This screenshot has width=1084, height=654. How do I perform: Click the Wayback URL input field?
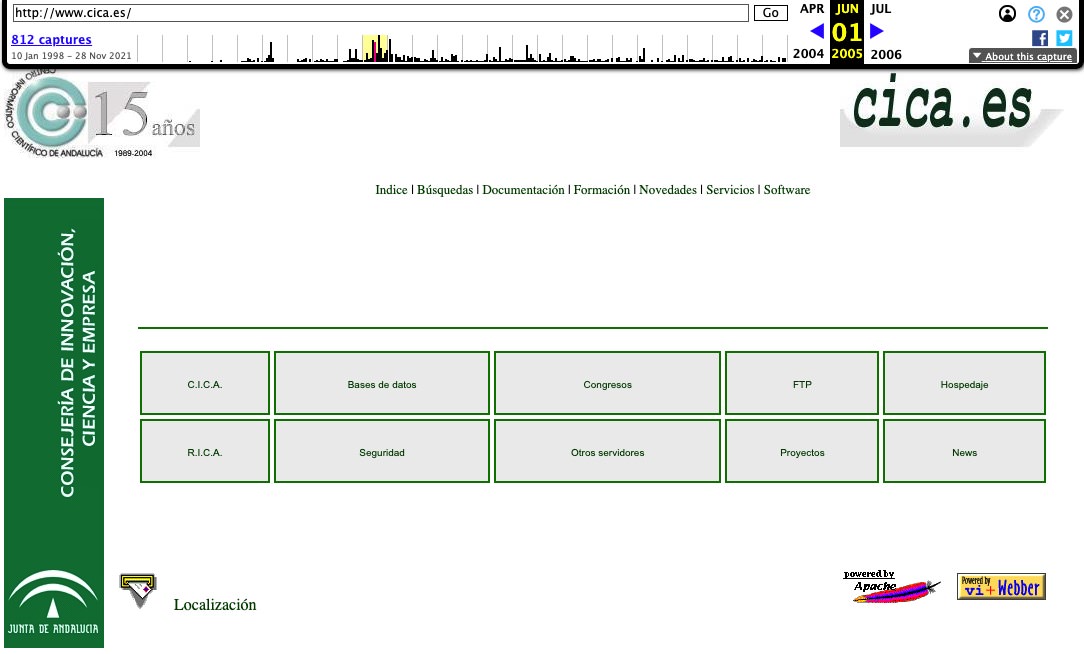[x=380, y=13]
